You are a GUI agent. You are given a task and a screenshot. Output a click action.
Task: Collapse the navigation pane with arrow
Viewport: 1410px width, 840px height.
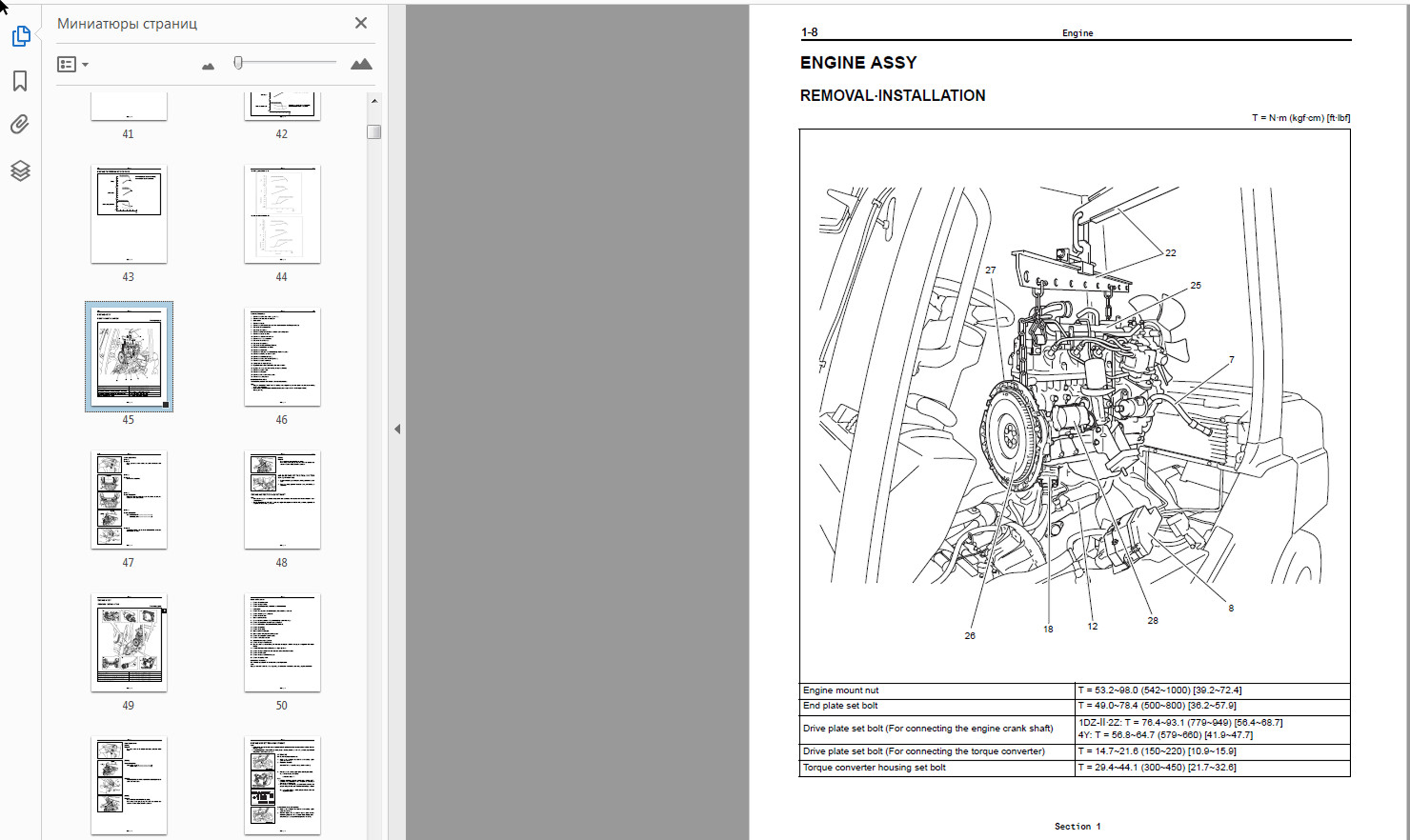397,429
